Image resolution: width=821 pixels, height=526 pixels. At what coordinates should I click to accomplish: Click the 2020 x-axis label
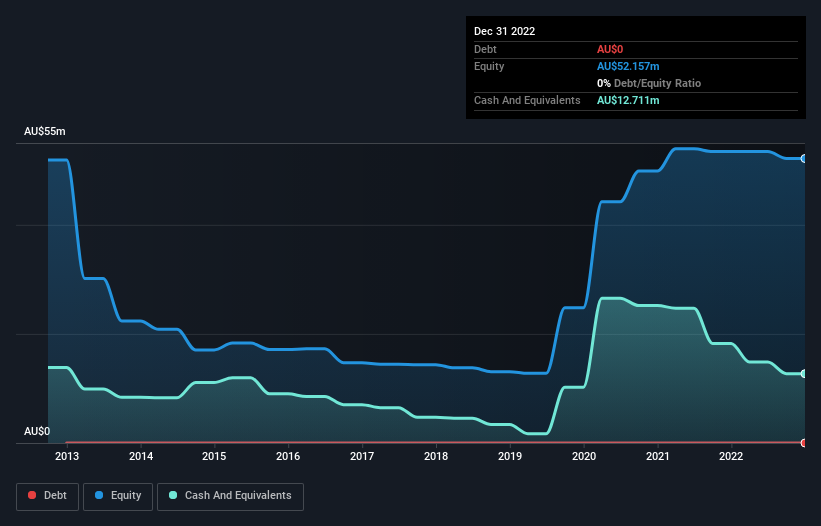tap(584, 456)
